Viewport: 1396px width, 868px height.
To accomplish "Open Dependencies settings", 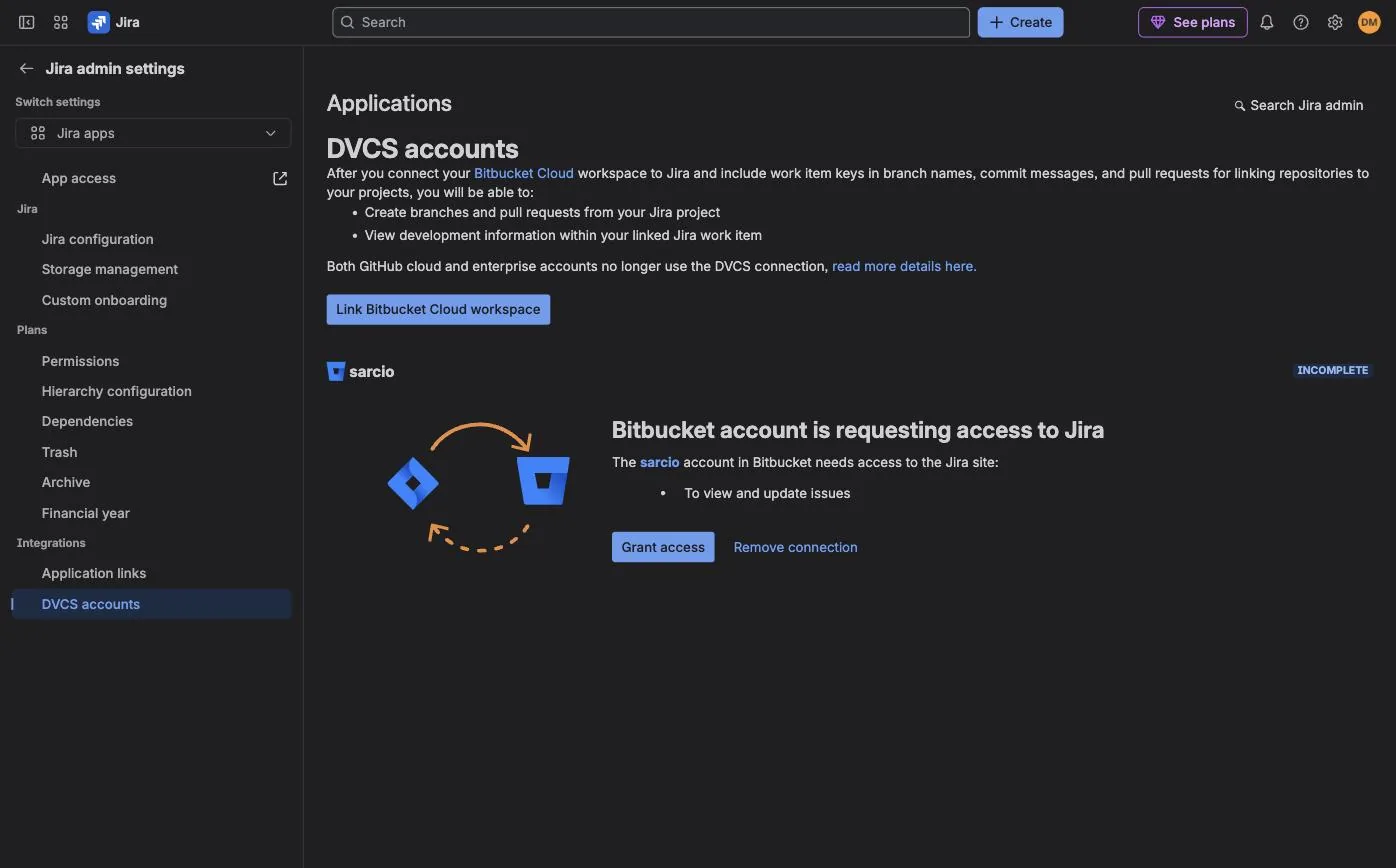I will [87, 422].
